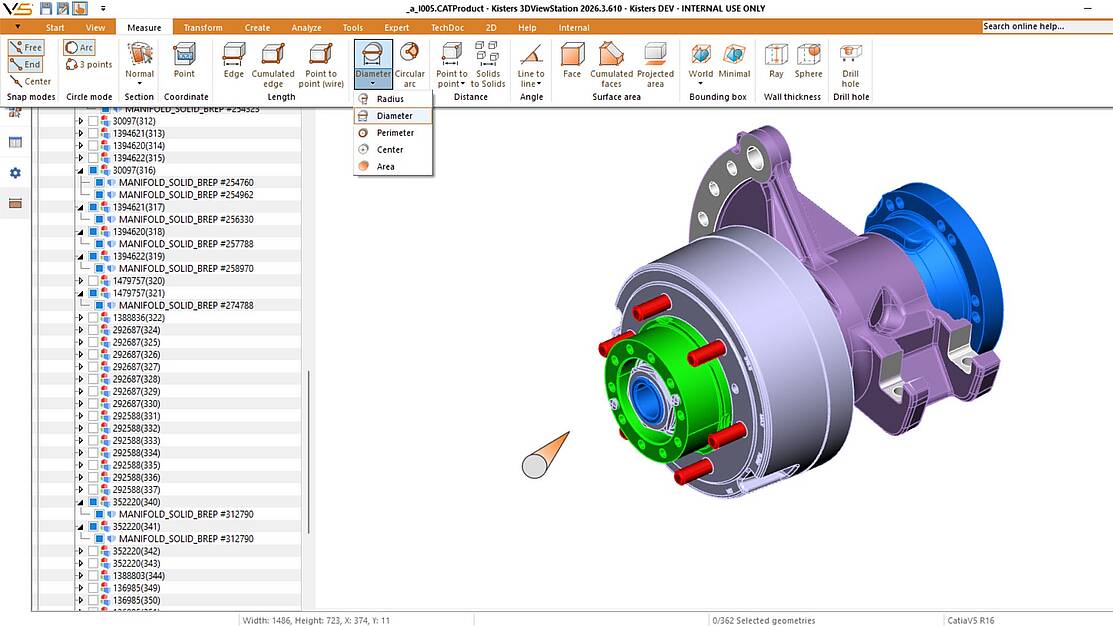Open the settings gear in left sidebar
This screenshot has height=626, width=1113.
[16, 172]
